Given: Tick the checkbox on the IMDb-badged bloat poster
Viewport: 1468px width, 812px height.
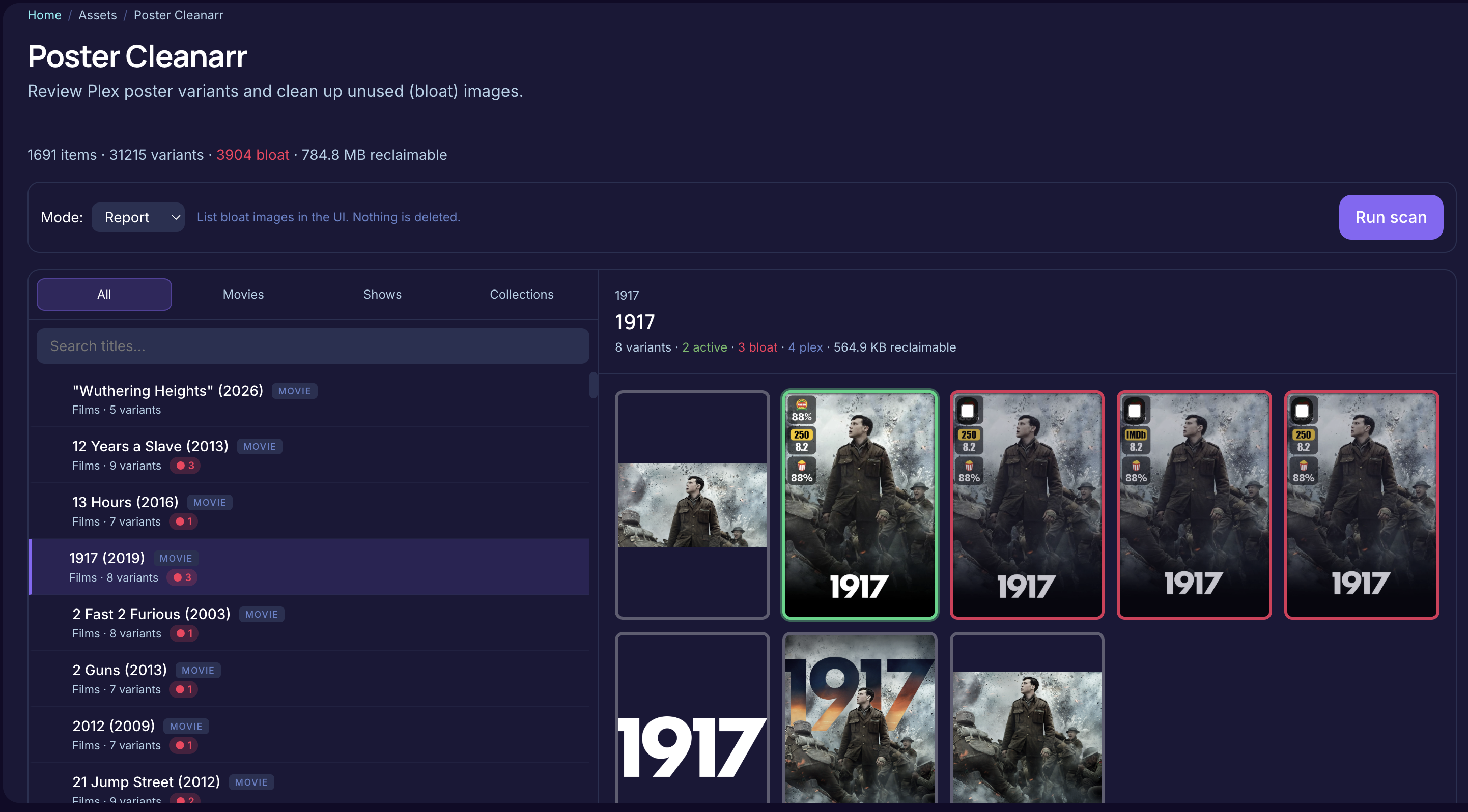Looking at the screenshot, I should tap(1135, 411).
